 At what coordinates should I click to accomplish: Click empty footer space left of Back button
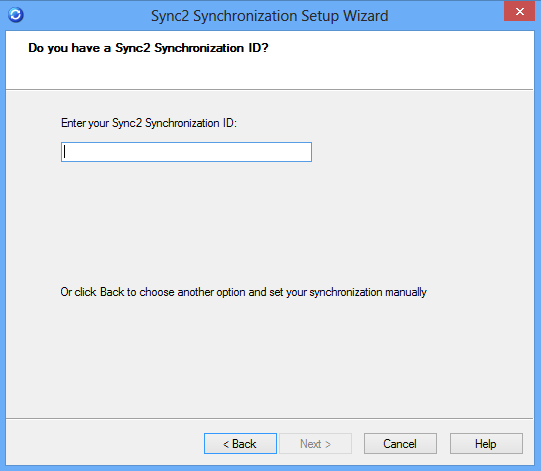(104, 444)
